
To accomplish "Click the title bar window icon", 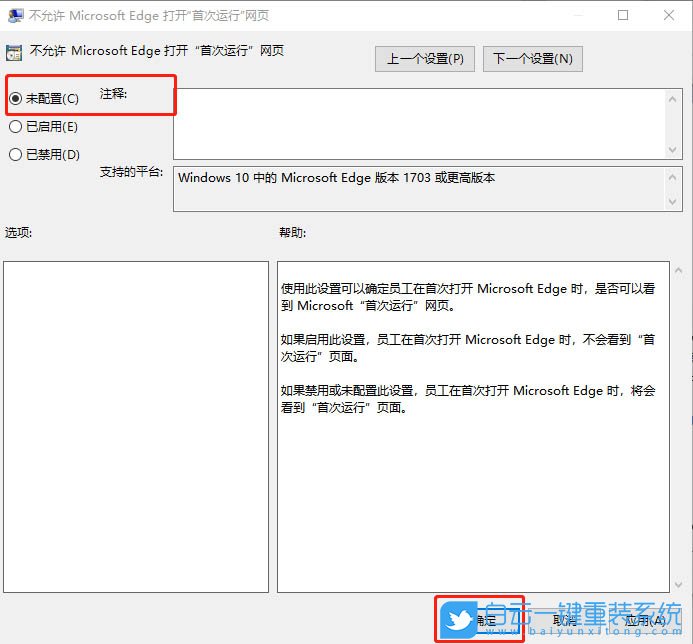I will [x=16, y=15].
